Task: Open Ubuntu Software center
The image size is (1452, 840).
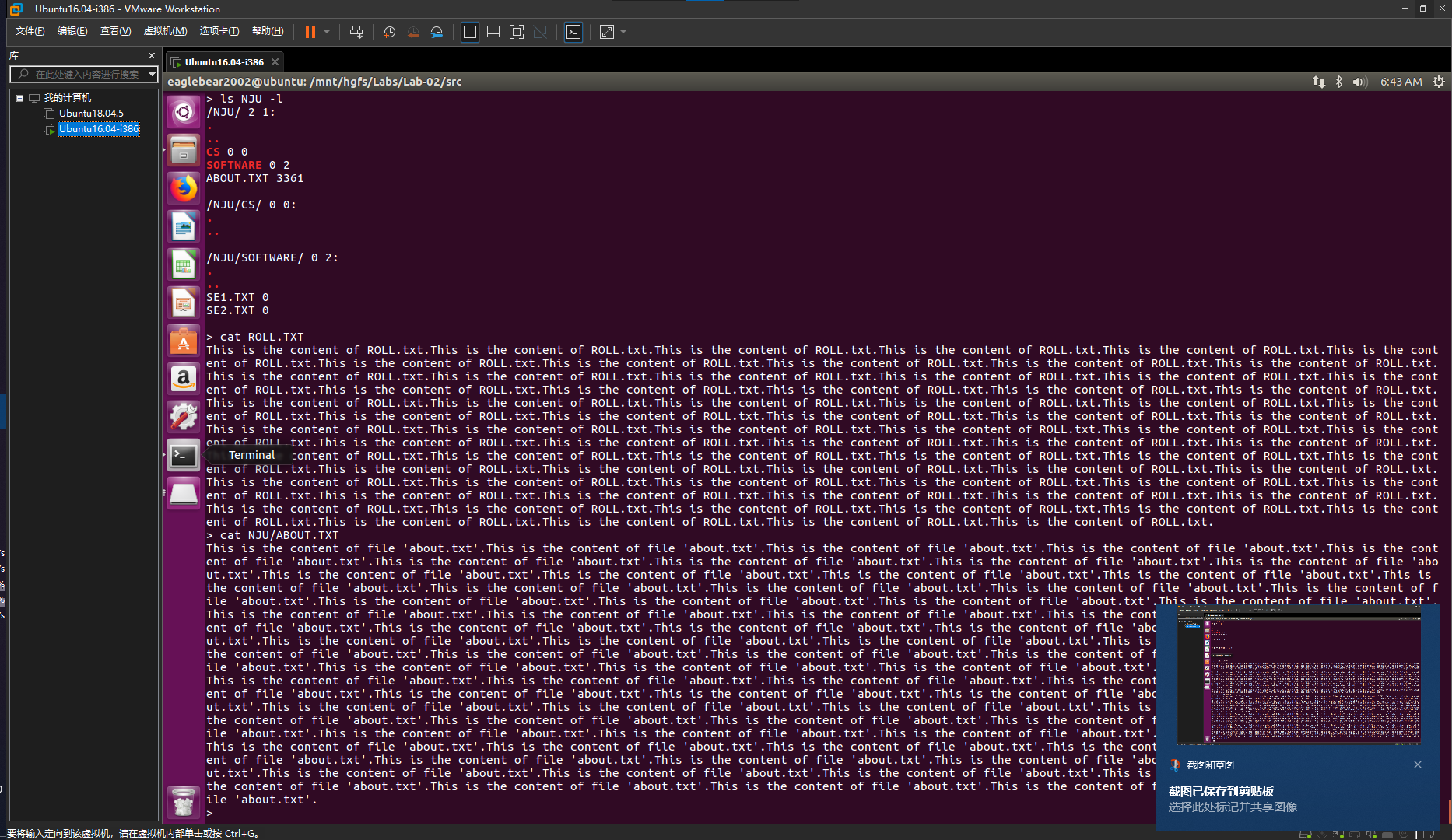Action: [x=184, y=341]
